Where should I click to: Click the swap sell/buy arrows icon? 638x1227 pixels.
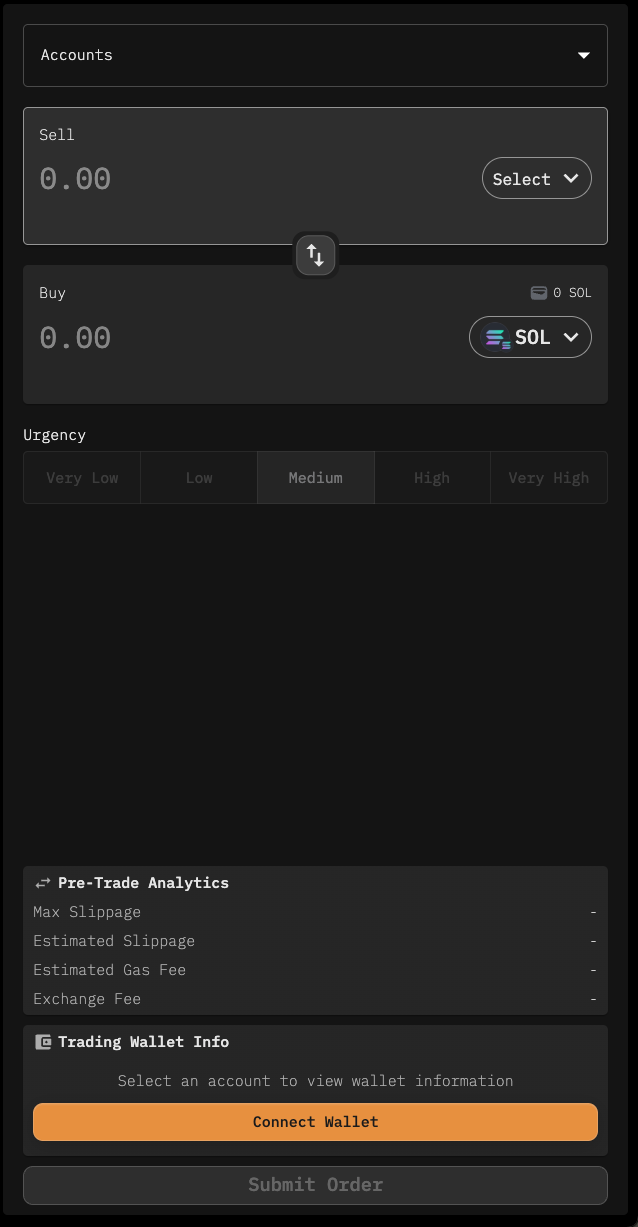[315, 255]
